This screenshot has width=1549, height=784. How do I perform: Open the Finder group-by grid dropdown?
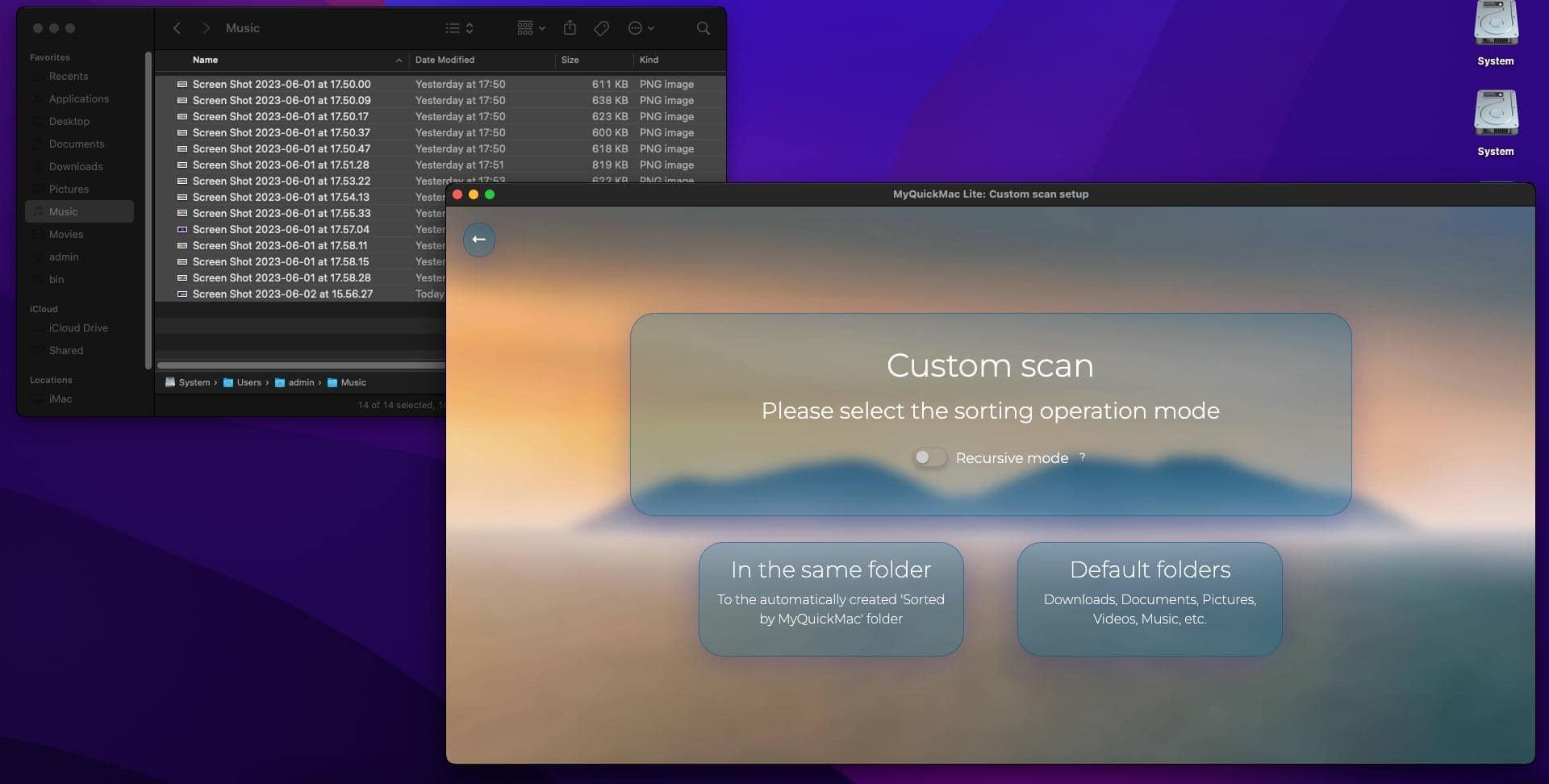(531, 28)
